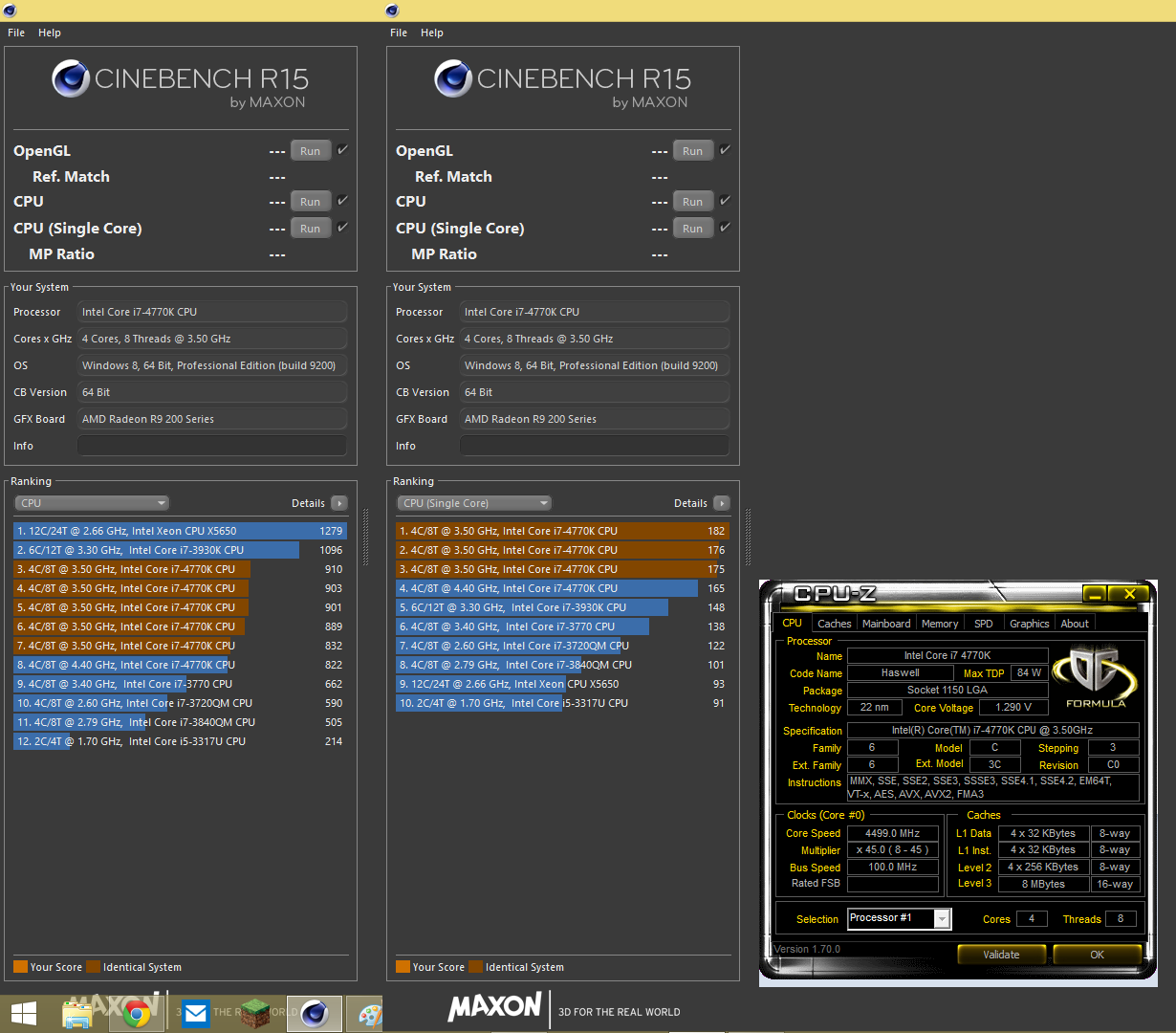1176x1033 pixels.
Task: Open the Mail app in the taskbar
Action: (x=196, y=1014)
